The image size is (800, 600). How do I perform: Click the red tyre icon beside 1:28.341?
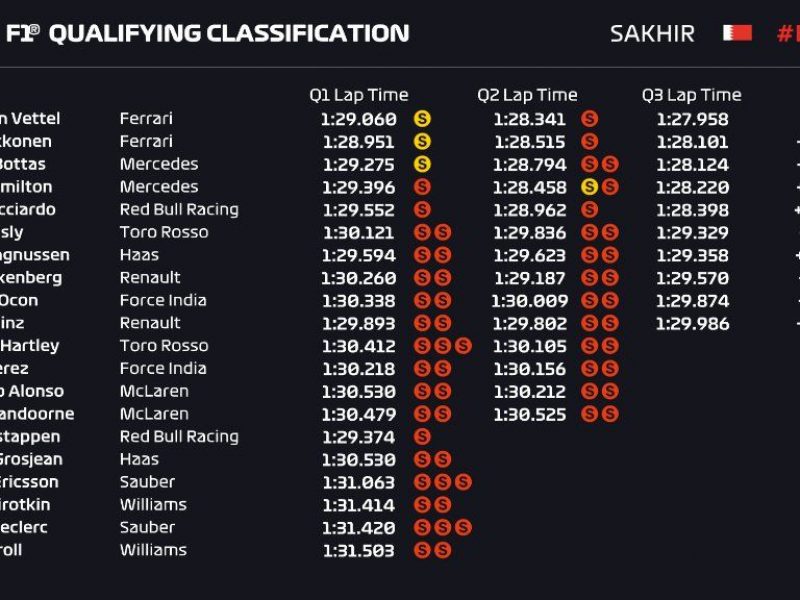point(589,119)
